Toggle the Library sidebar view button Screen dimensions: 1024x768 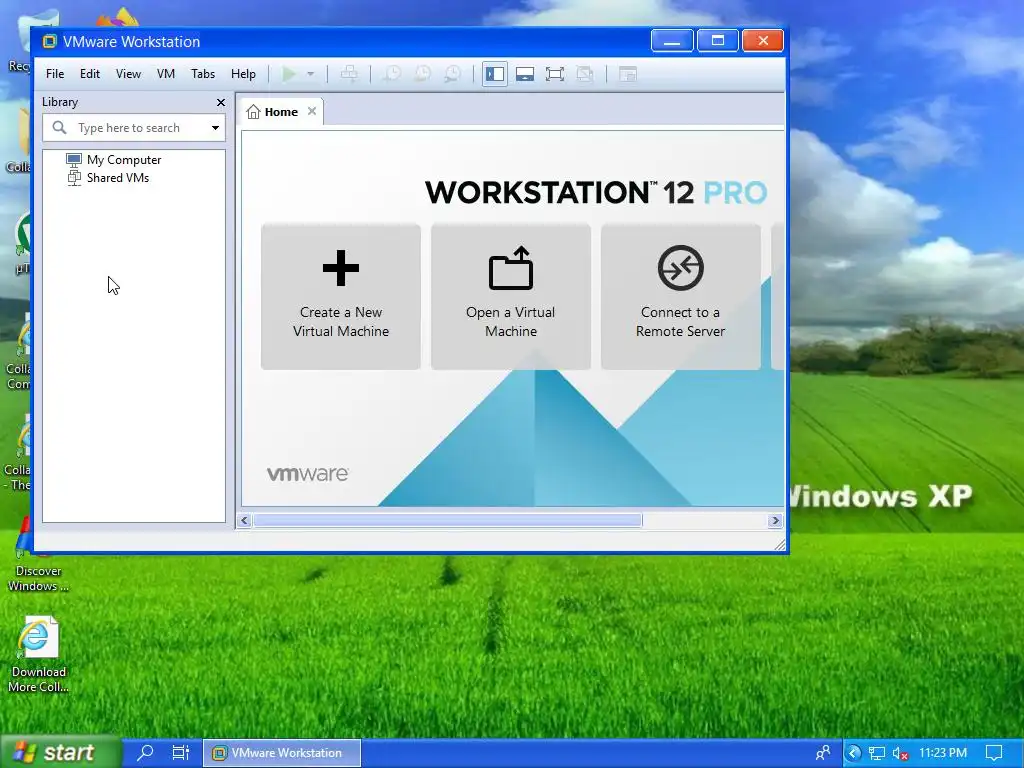(495, 74)
